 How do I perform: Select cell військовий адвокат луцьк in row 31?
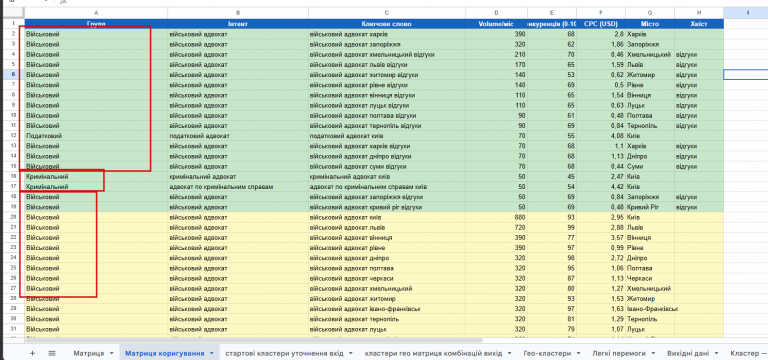click(x=387, y=330)
